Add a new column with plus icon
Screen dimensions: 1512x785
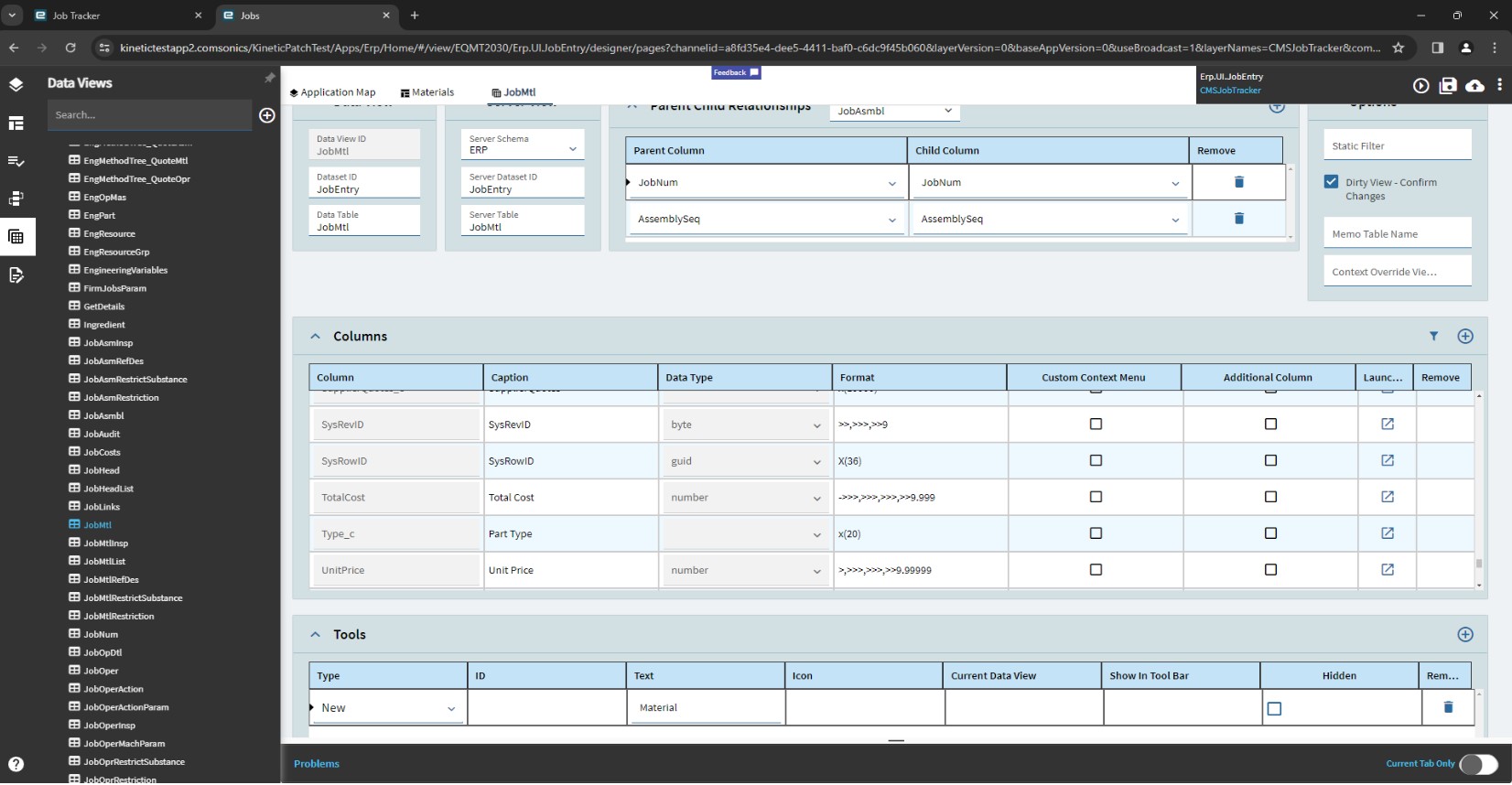point(1464,337)
